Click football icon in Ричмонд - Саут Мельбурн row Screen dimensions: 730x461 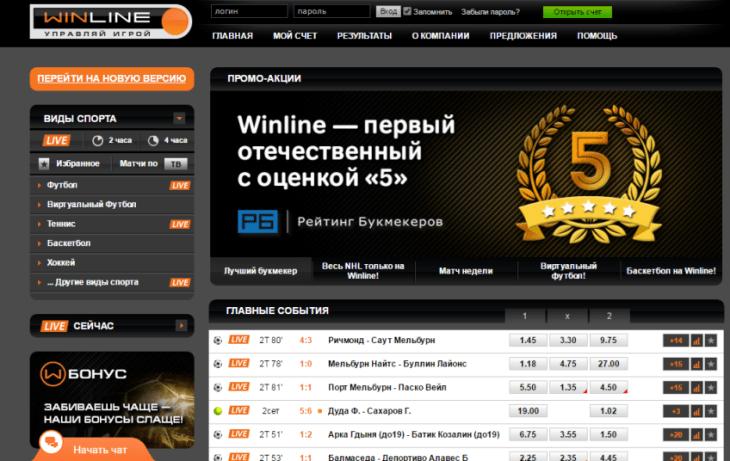point(217,340)
